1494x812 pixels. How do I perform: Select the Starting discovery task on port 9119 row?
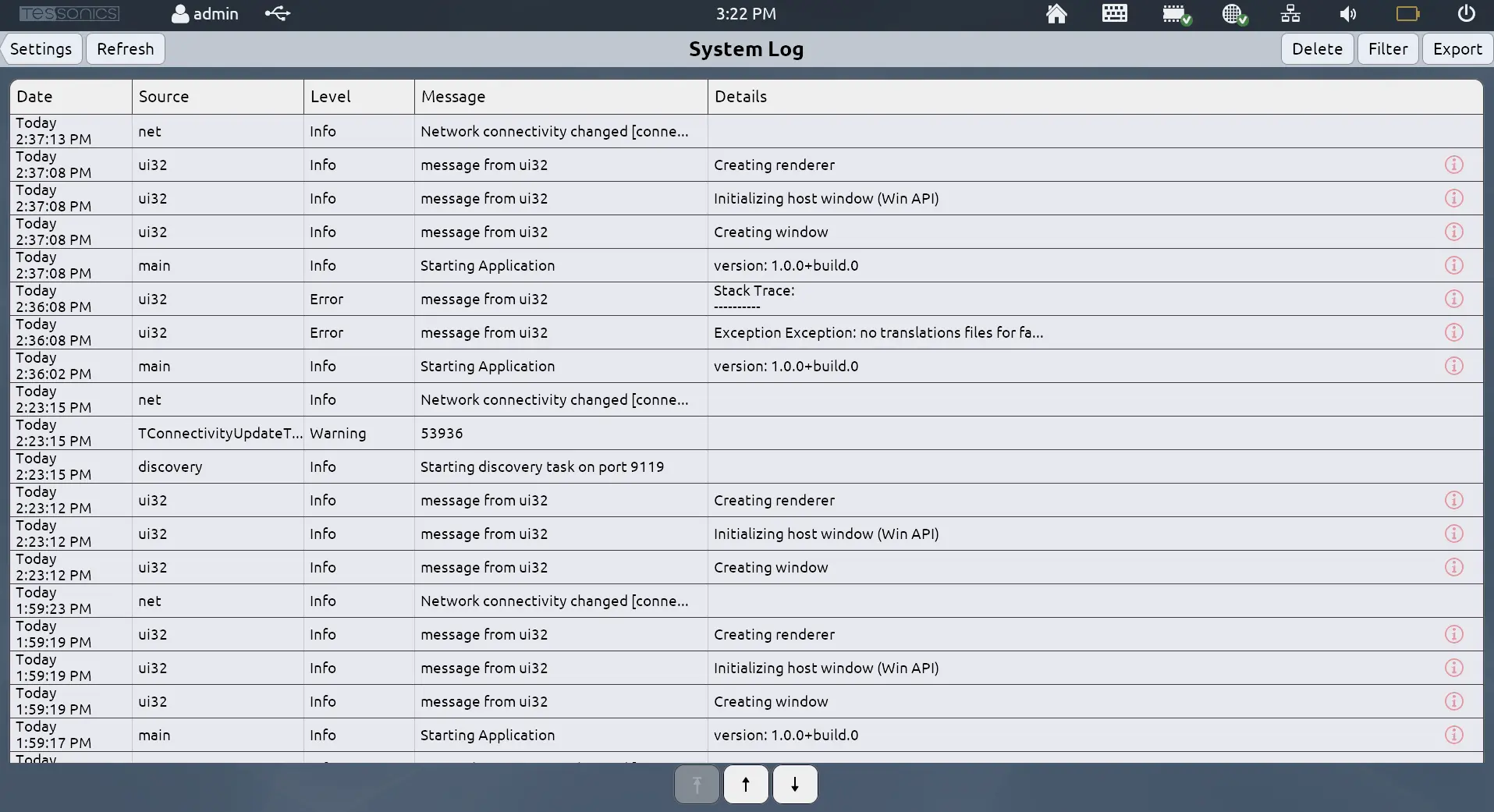click(746, 466)
